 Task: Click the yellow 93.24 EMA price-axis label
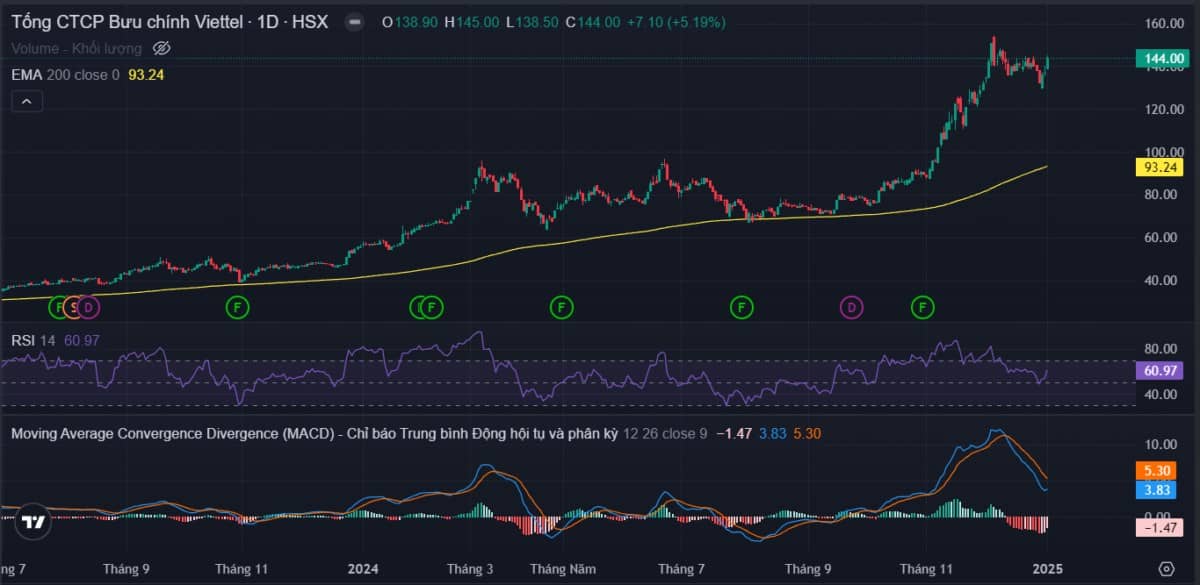coord(1159,167)
